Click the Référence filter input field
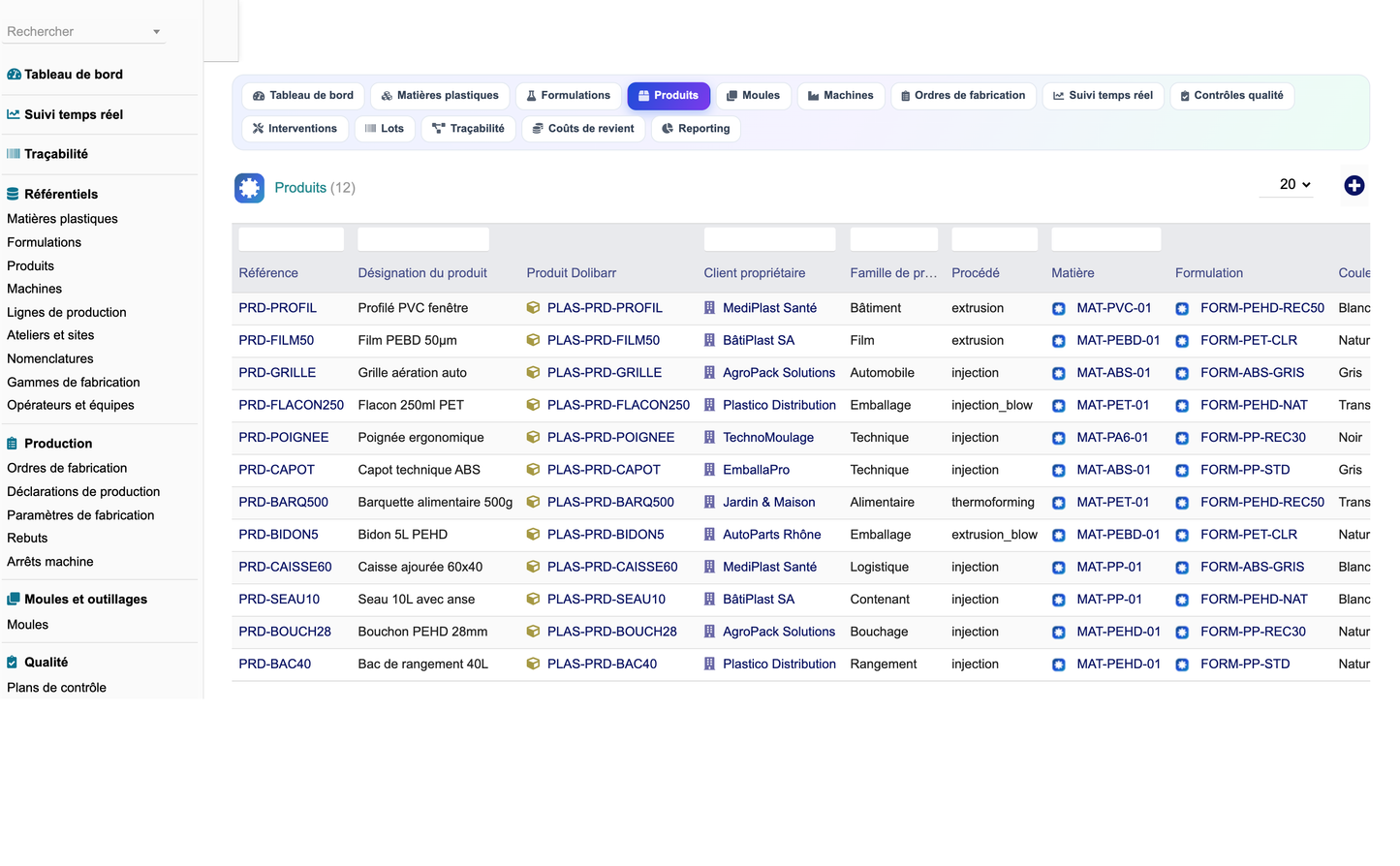 click(x=291, y=239)
